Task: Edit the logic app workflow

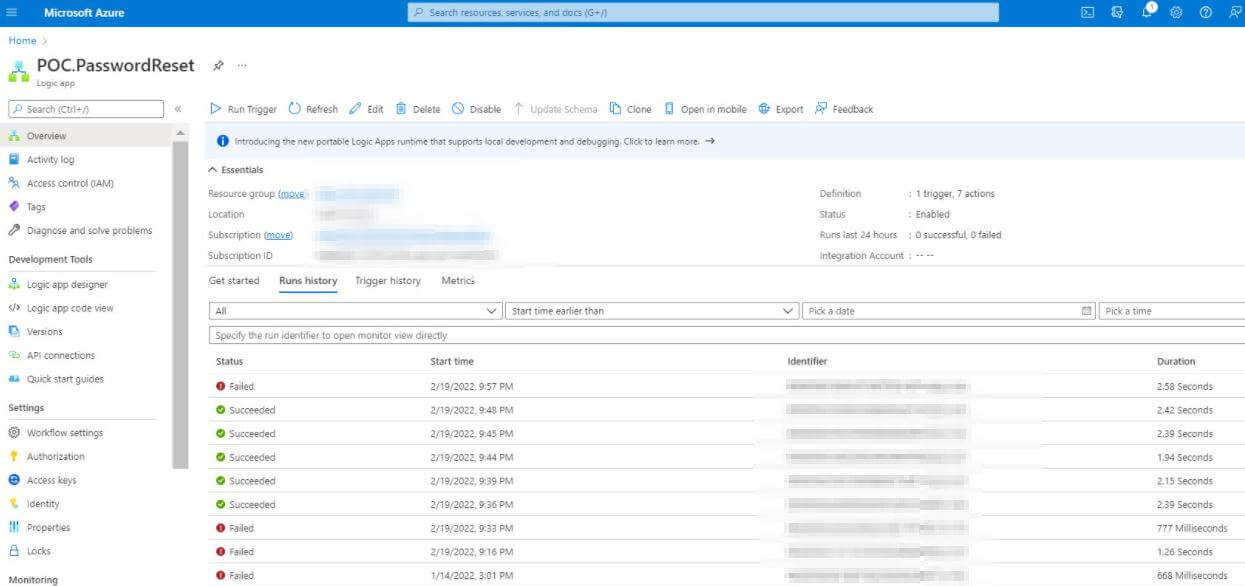Action: tap(367, 109)
